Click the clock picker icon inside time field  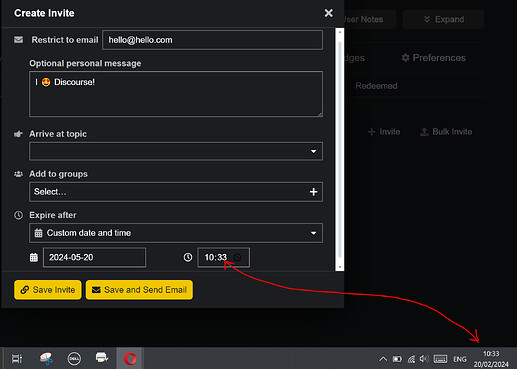(237, 257)
